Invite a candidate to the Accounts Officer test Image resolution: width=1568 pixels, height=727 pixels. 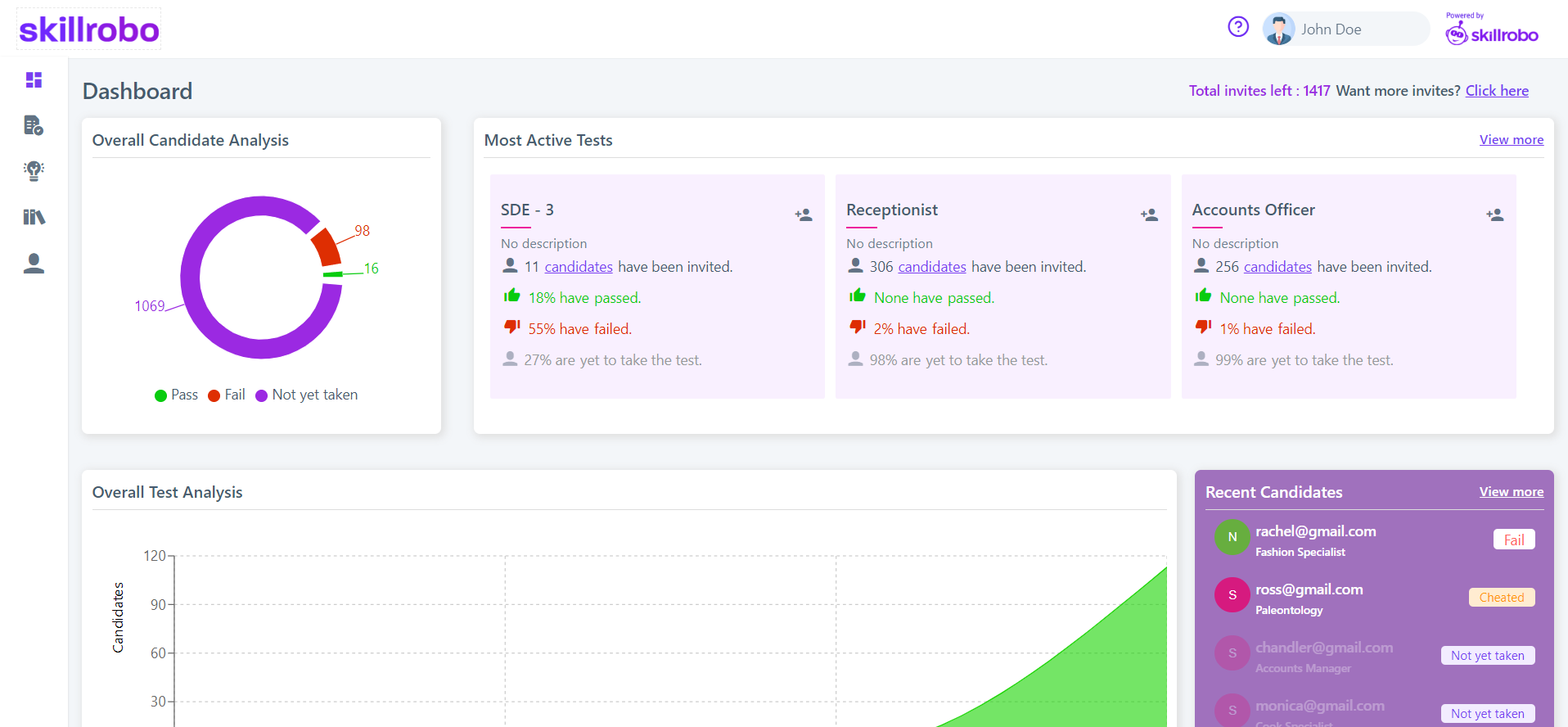coord(1494,214)
